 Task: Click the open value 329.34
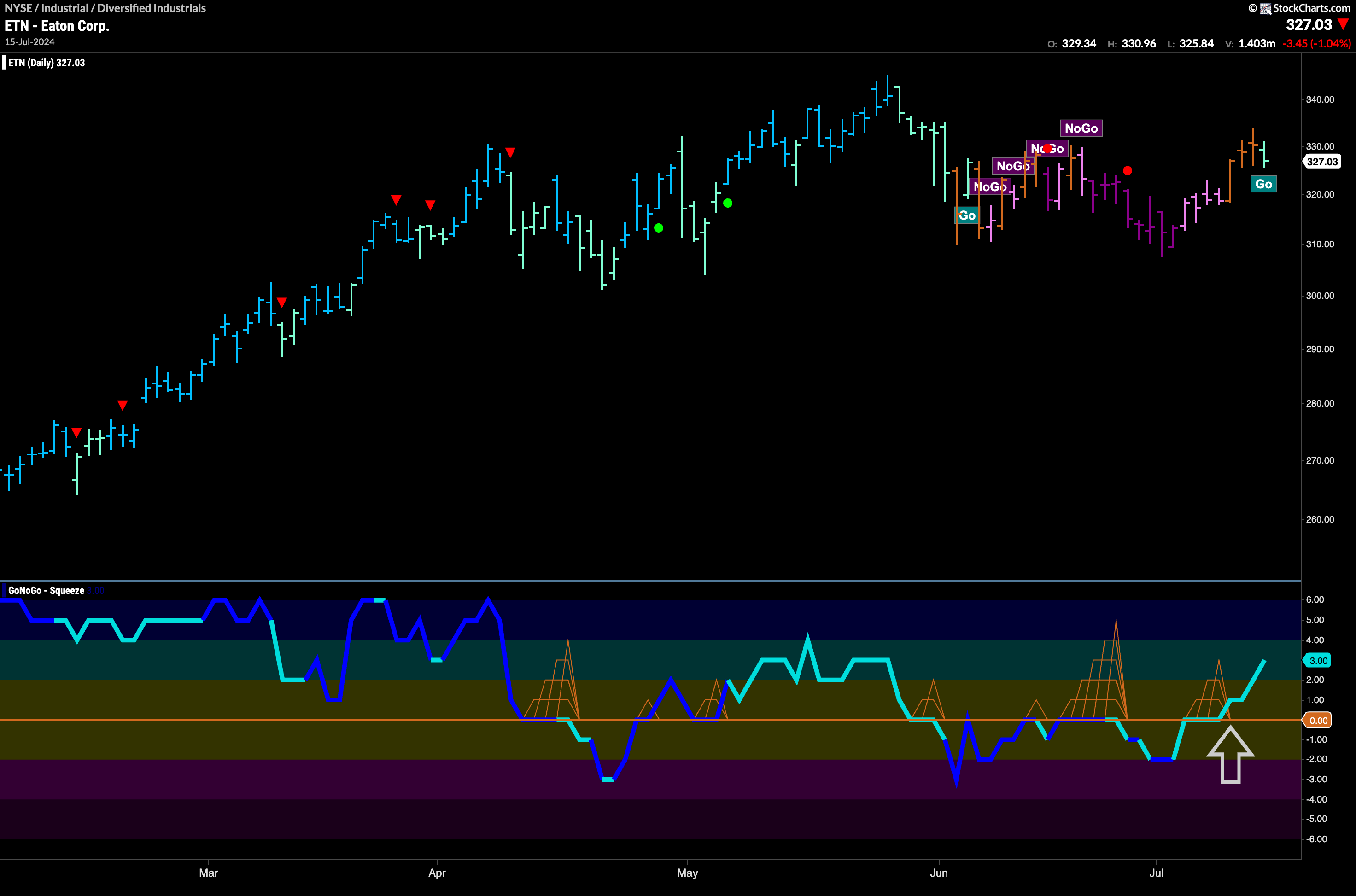1079,43
